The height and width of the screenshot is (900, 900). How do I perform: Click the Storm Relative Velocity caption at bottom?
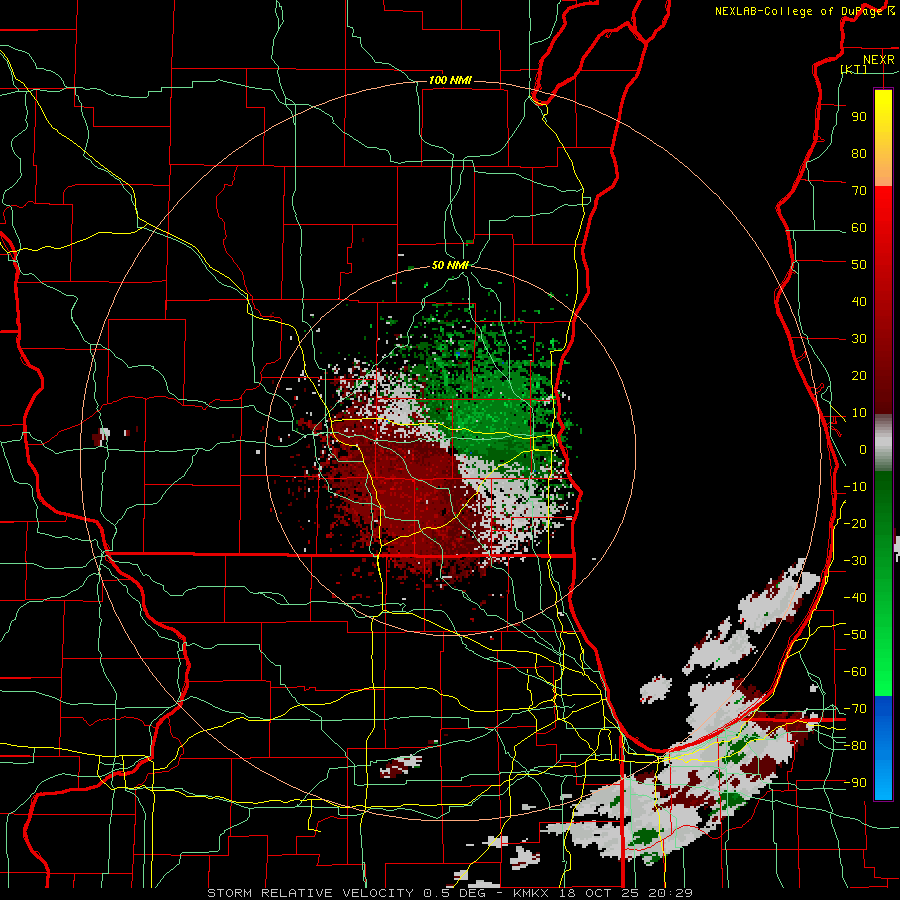450,893
